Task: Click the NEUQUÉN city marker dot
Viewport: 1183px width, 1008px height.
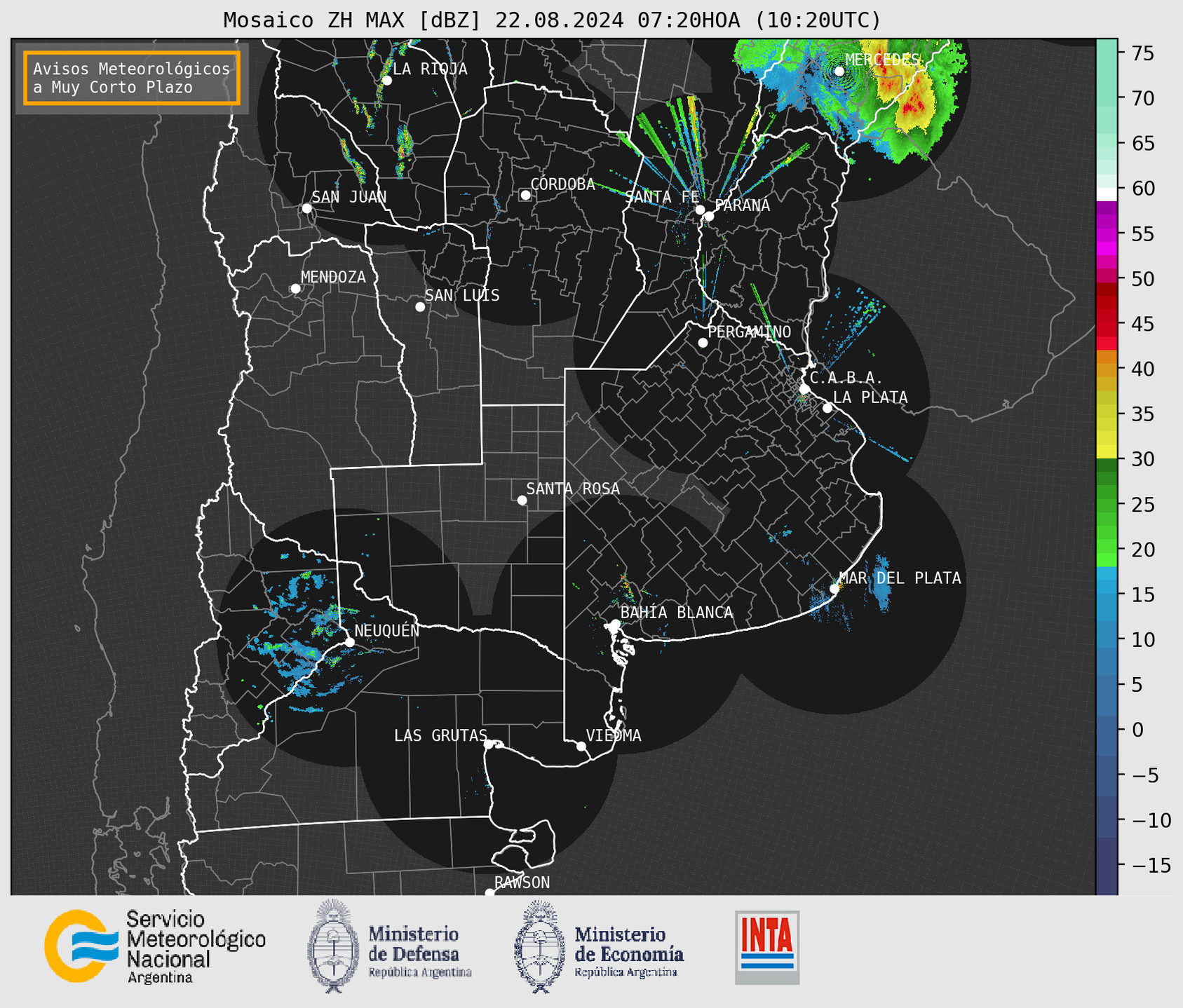Action: 349,642
